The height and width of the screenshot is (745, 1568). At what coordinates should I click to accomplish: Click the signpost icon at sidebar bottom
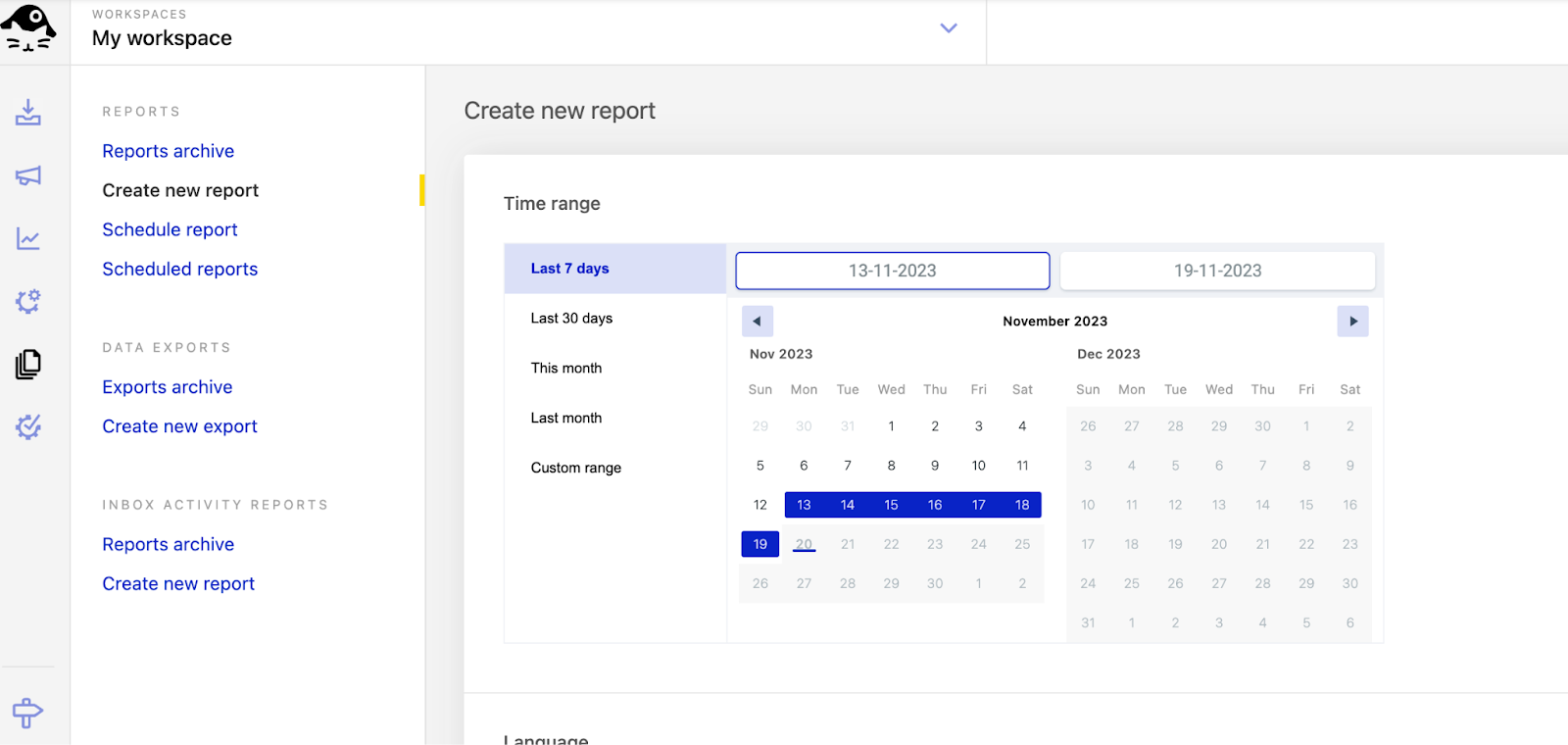tap(27, 713)
